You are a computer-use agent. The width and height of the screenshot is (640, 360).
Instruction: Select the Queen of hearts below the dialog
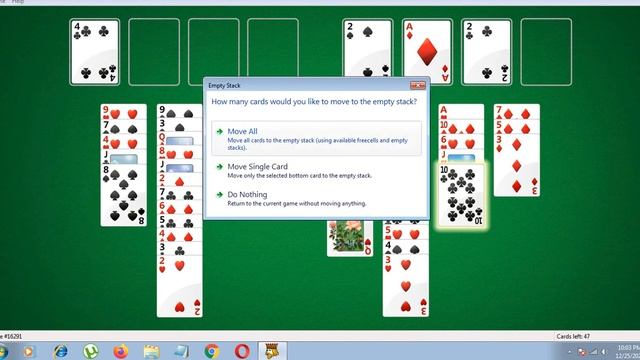click(x=350, y=238)
